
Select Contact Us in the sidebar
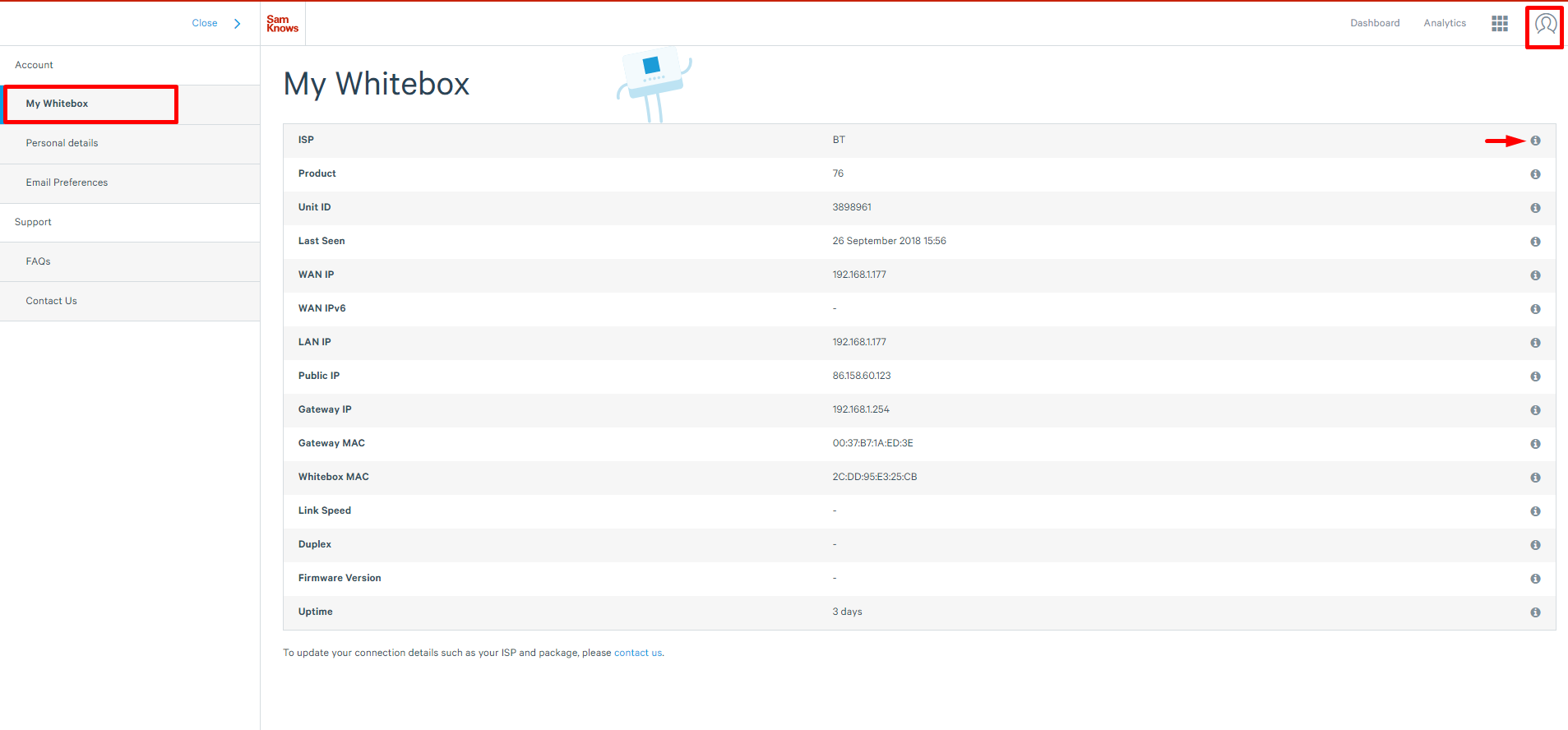(51, 301)
